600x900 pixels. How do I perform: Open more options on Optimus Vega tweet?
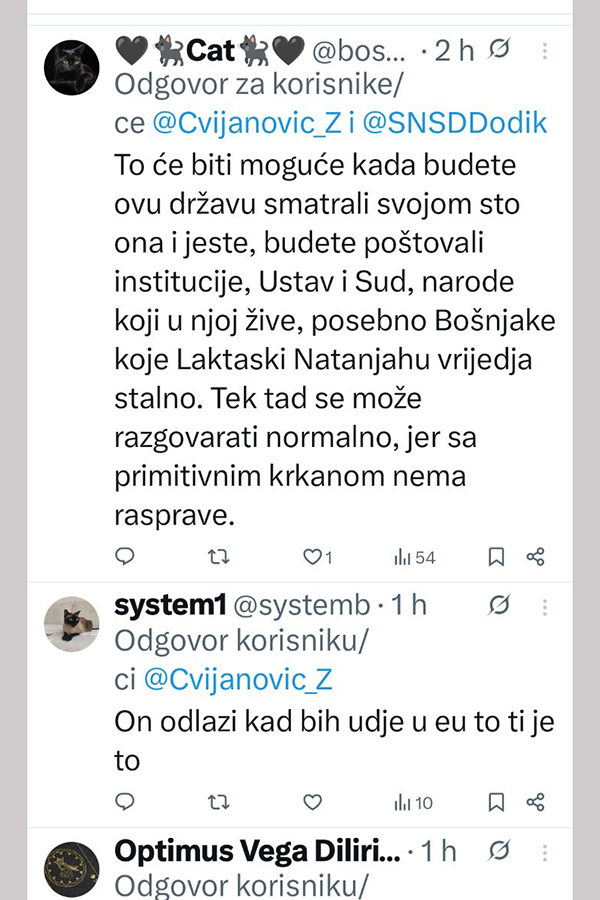[545, 851]
